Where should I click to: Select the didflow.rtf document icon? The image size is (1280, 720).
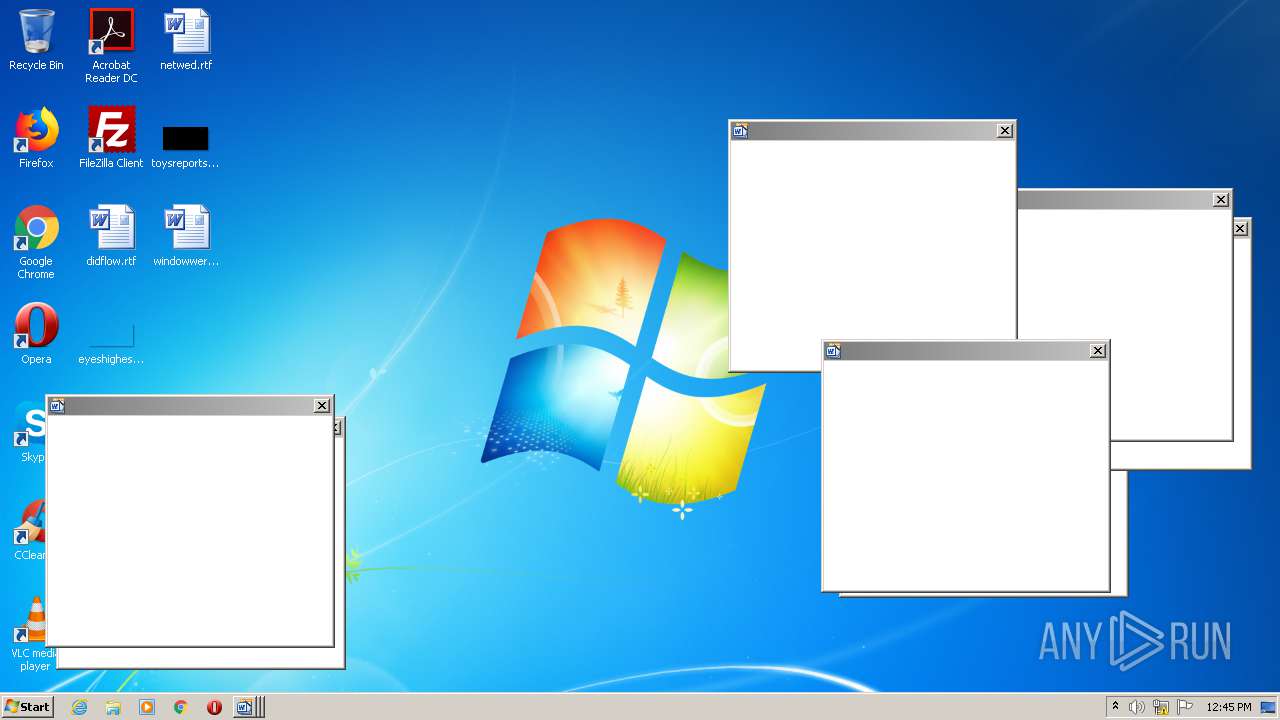click(x=111, y=236)
